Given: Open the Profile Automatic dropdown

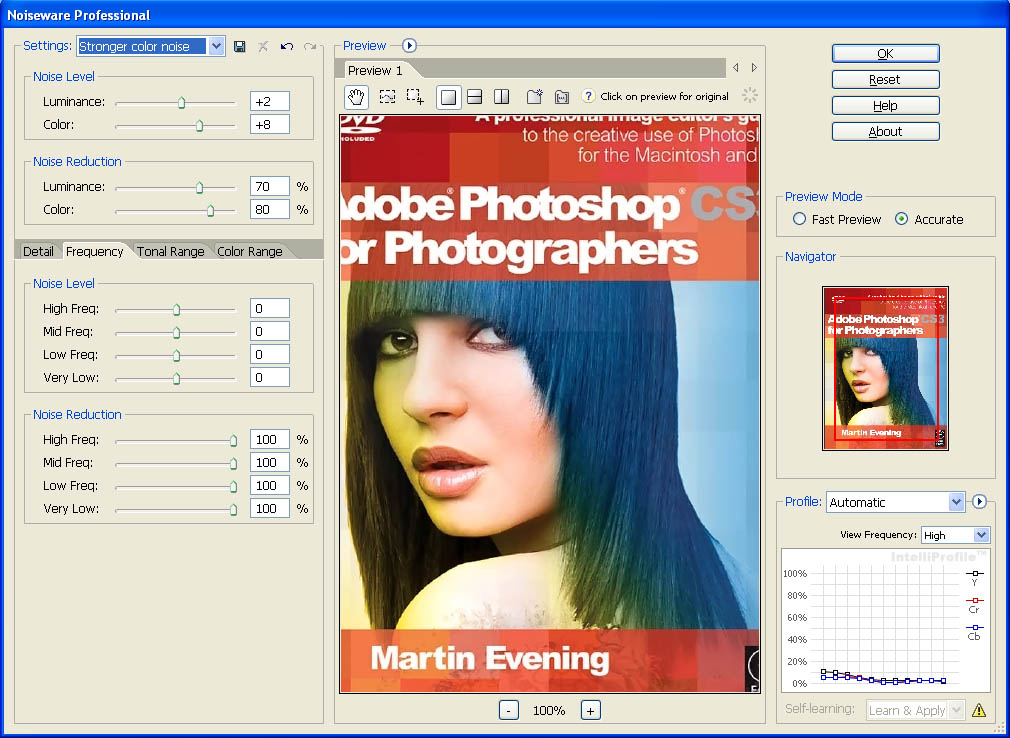Looking at the screenshot, I should (x=956, y=502).
